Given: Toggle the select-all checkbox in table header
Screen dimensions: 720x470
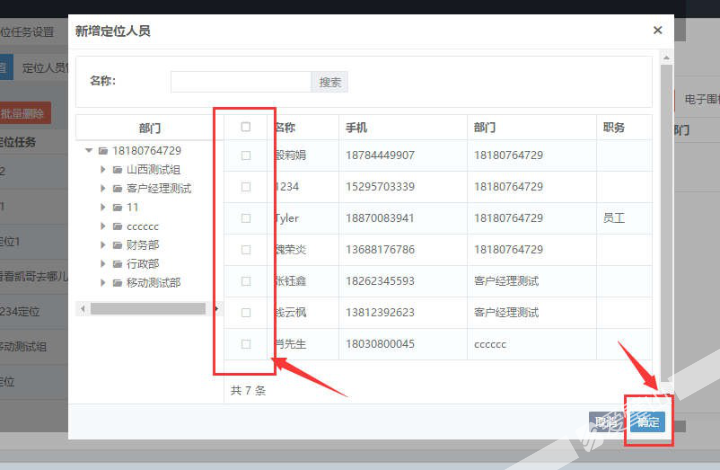Looking at the screenshot, I should pos(246,127).
